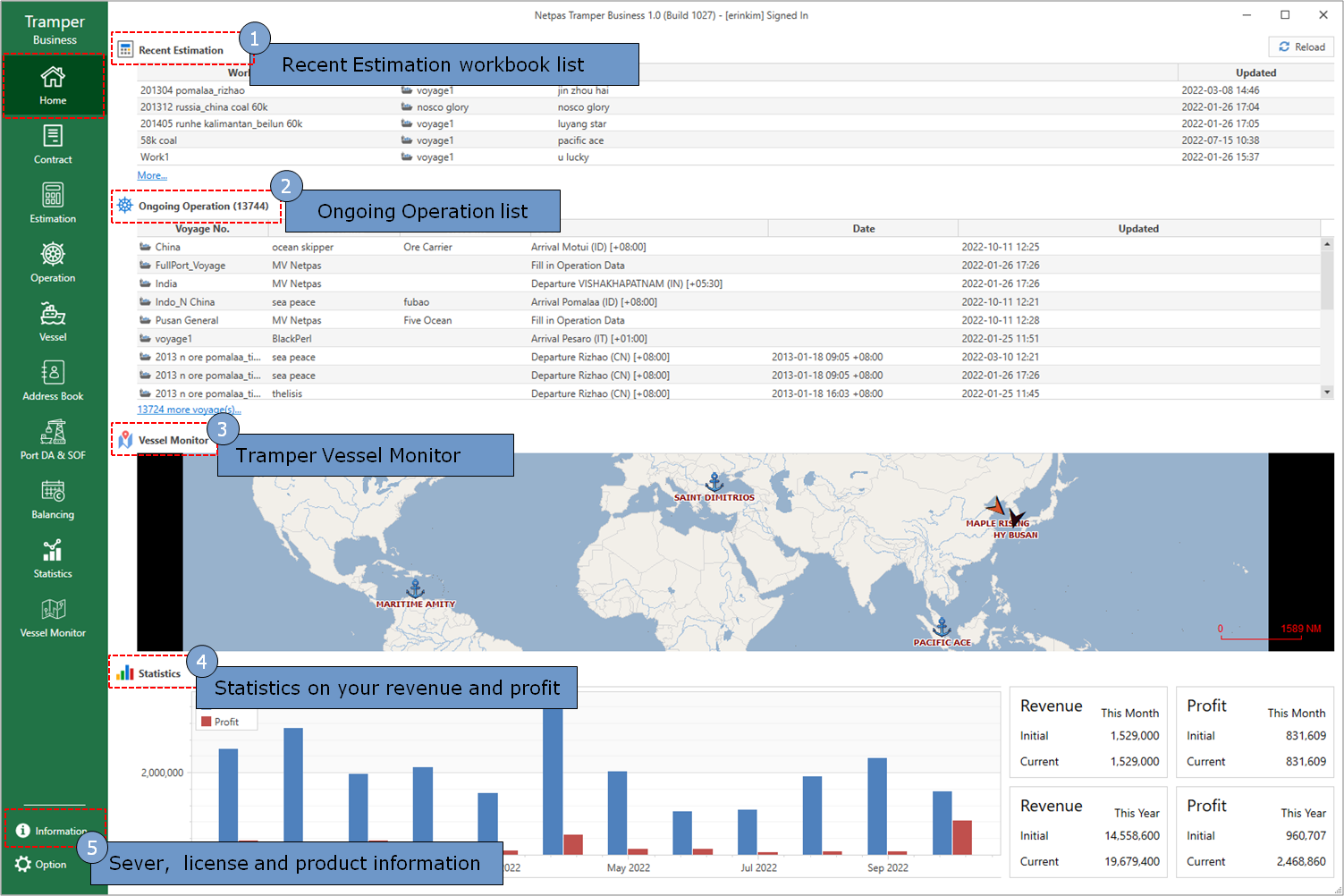Click Arrival Motui (ID) status cell

coord(588,247)
